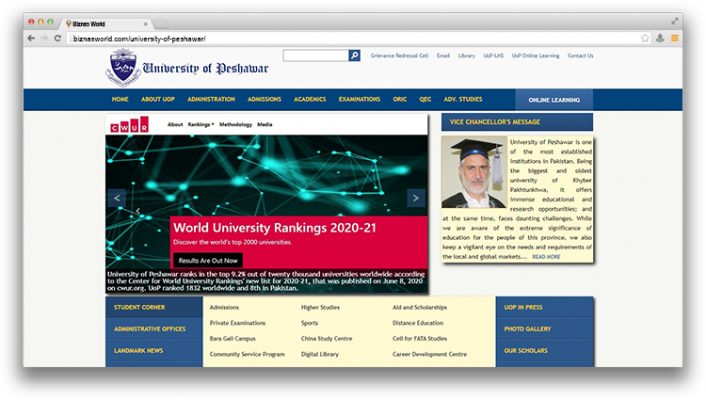Click the University of Peshawar crest logo
Viewport: 706px width, 400px height.
[x=122, y=67]
